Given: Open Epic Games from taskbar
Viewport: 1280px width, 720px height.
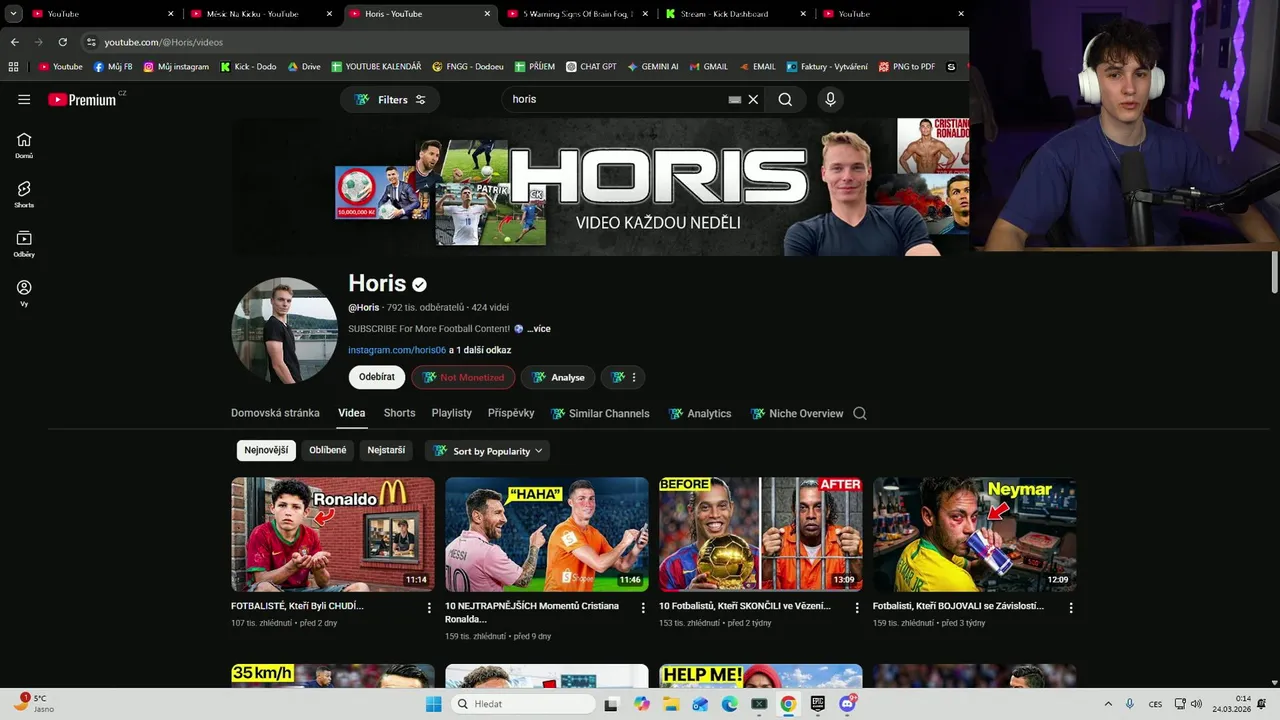Looking at the screenshot, I should point(817,704).
